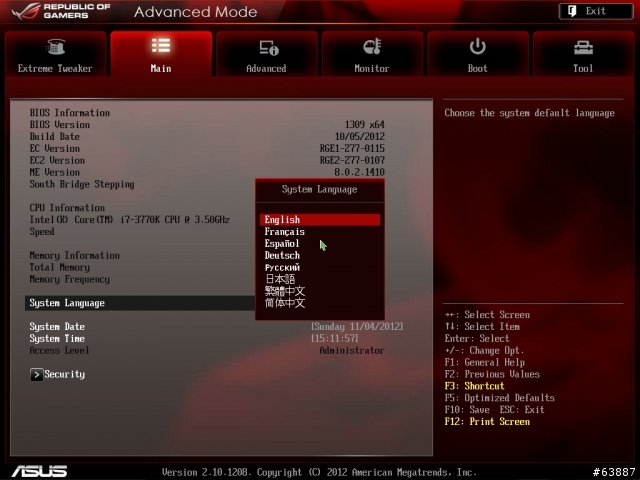Click the RGE1-Z77-0115 EC version value
The width and height of the screenshot is (640, 480).
point(352,148)
